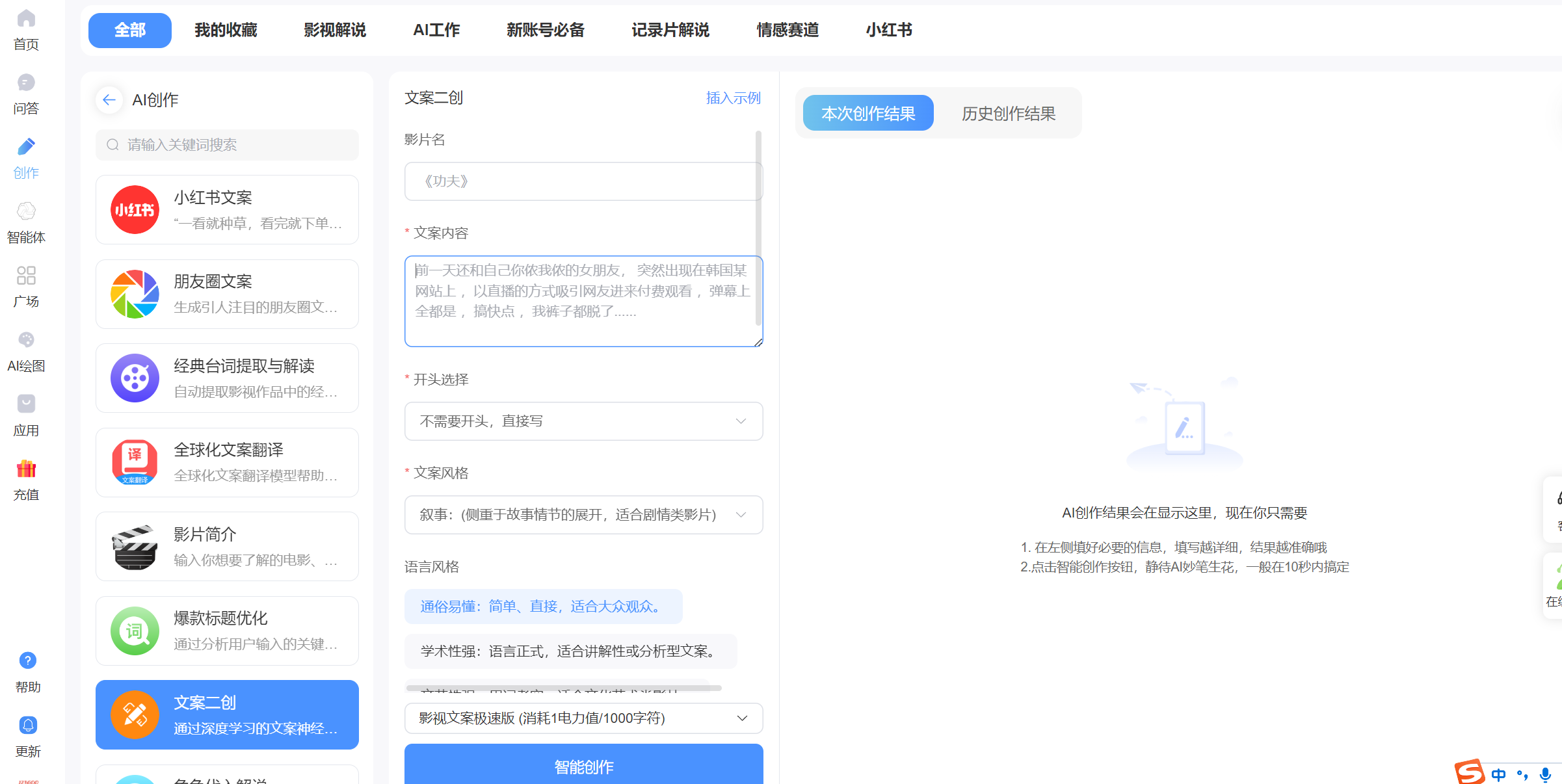
Task: Switch to the 我的收藏 tab
Action: (226, 30)
